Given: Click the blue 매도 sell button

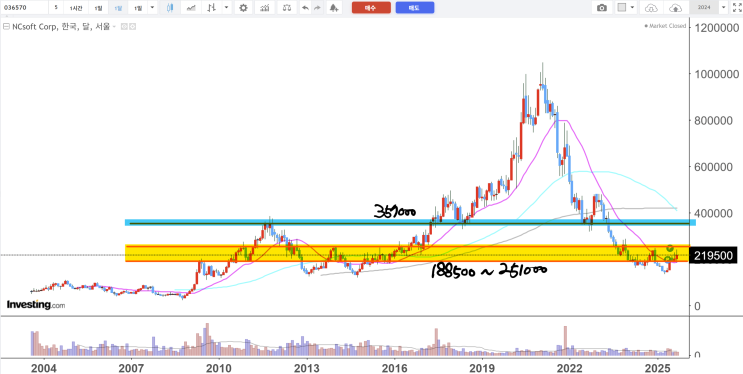Looking at the screenshot, I should click(415, 8).
